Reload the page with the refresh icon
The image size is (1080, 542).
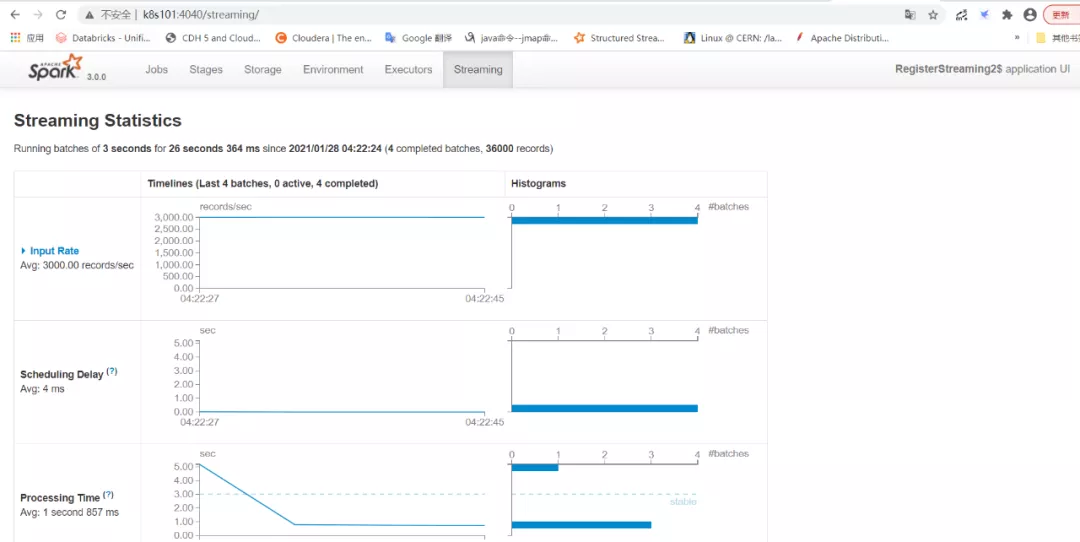tap(61, 15)
